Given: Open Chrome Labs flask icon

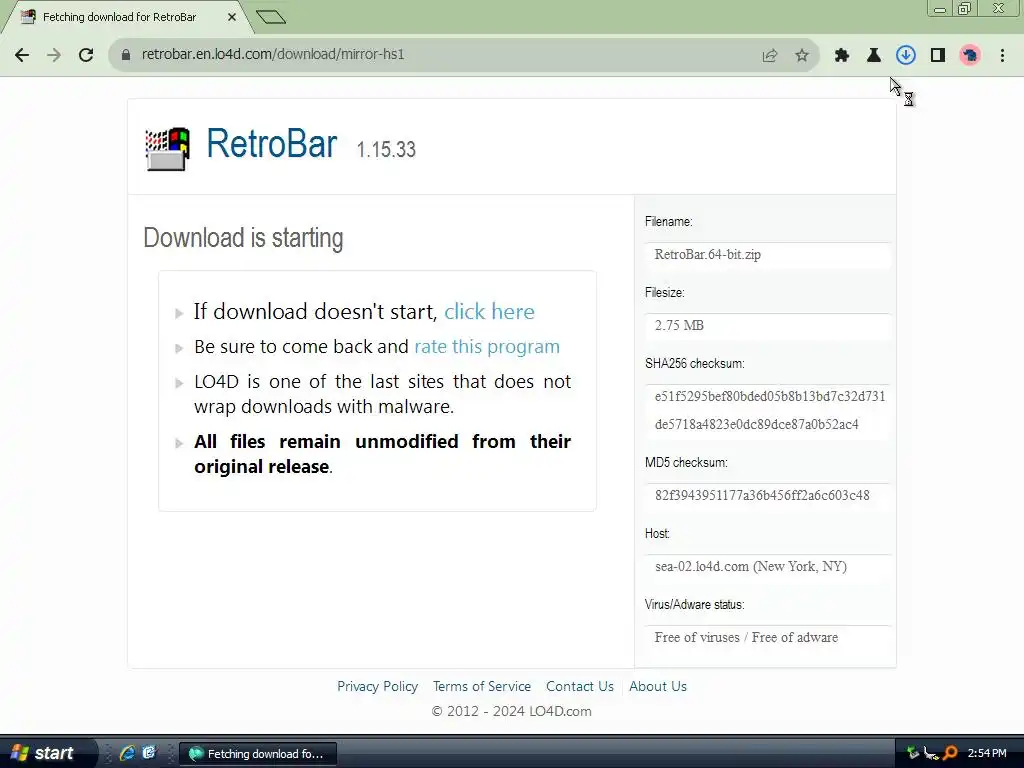Looking at the screenshot, I should 874,56.
